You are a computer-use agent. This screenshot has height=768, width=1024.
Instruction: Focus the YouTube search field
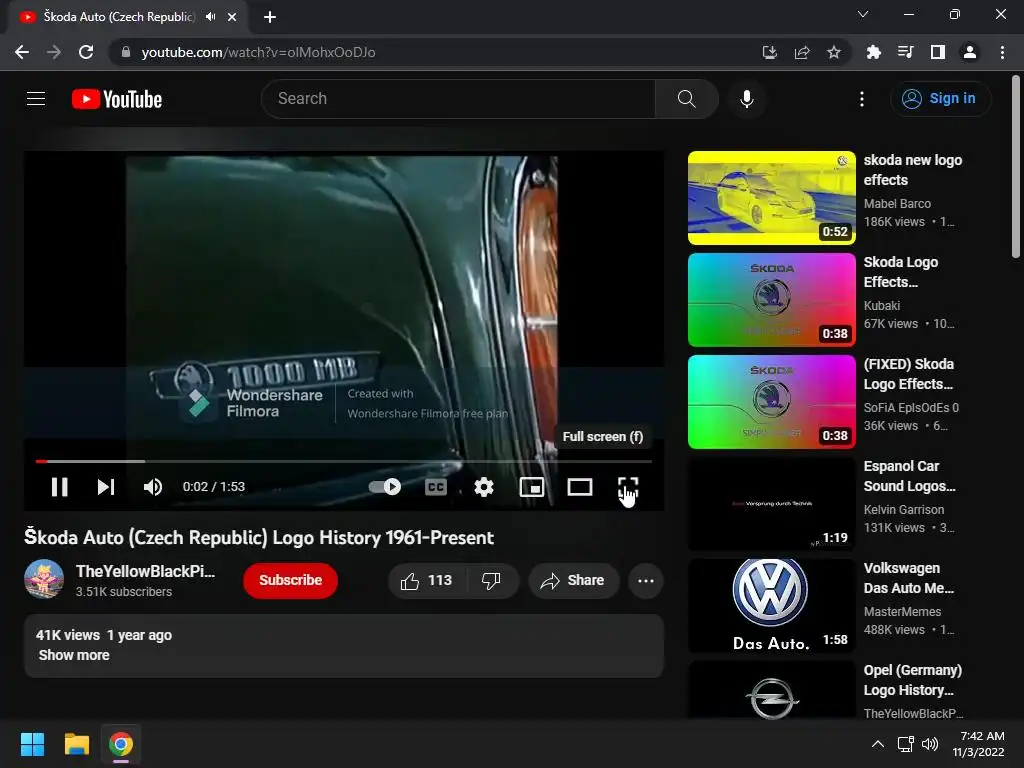(x=458, y=99)
